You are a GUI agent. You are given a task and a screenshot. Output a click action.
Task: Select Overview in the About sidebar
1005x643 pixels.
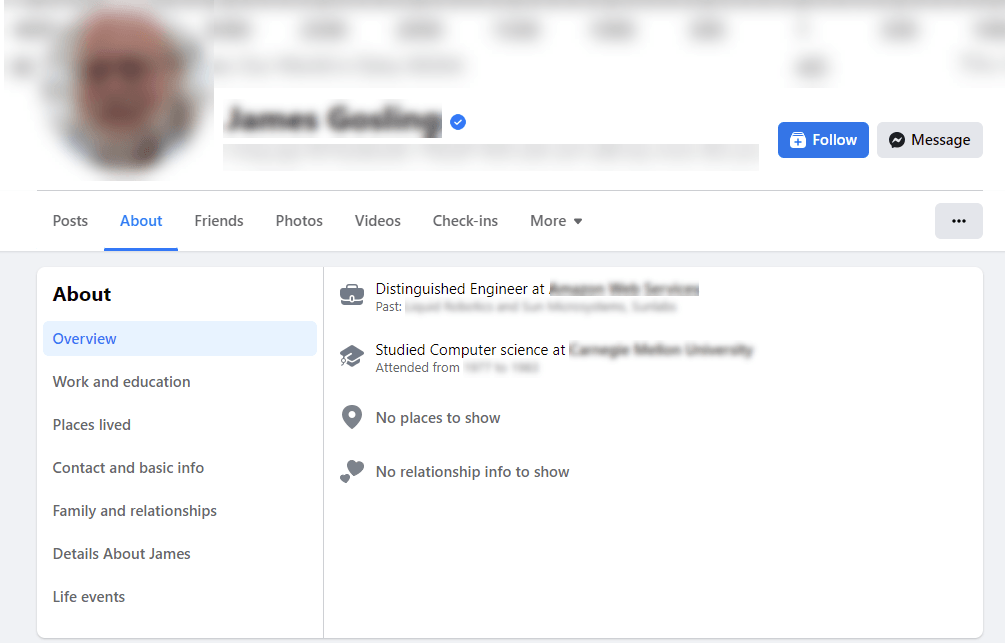tap(180, 338)
